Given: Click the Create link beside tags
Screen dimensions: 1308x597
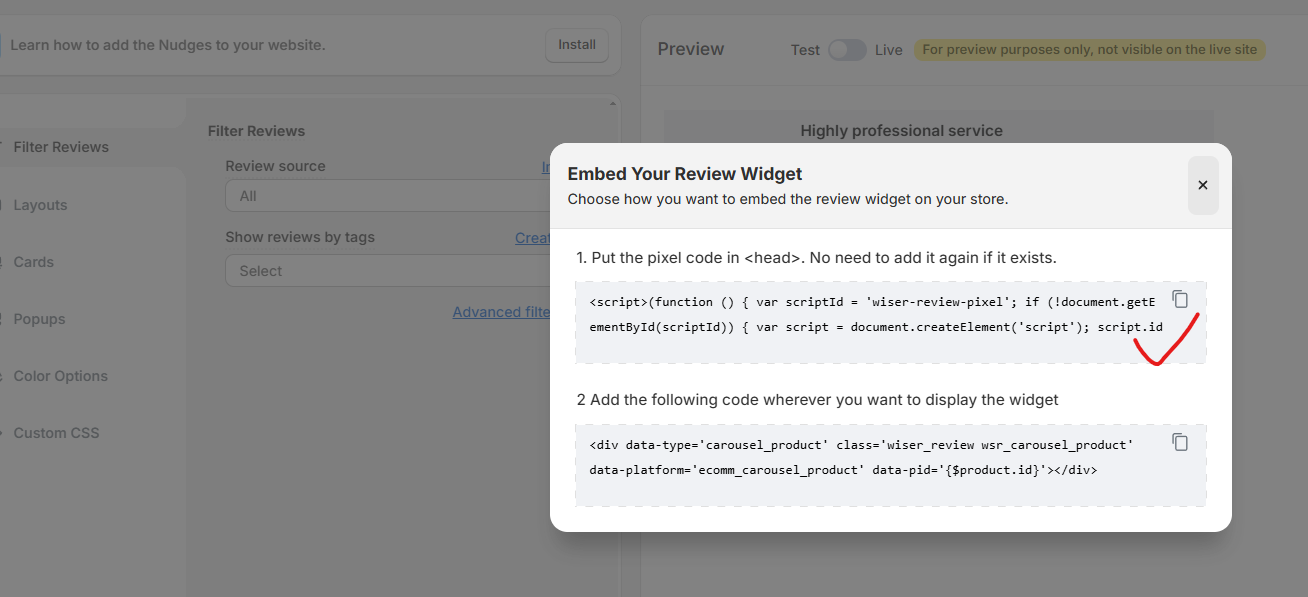Looking at the screenshot, I should pos(533,238).
